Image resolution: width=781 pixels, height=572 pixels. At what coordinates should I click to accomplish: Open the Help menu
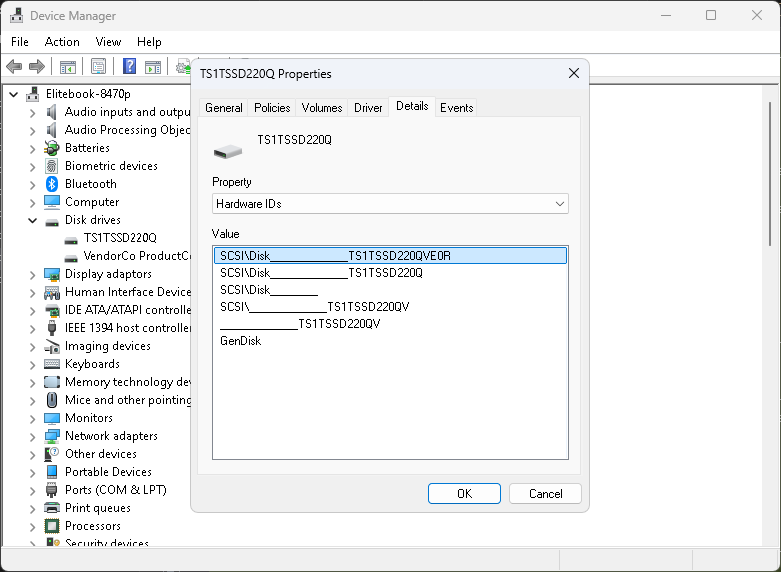(x=149, y=42)
